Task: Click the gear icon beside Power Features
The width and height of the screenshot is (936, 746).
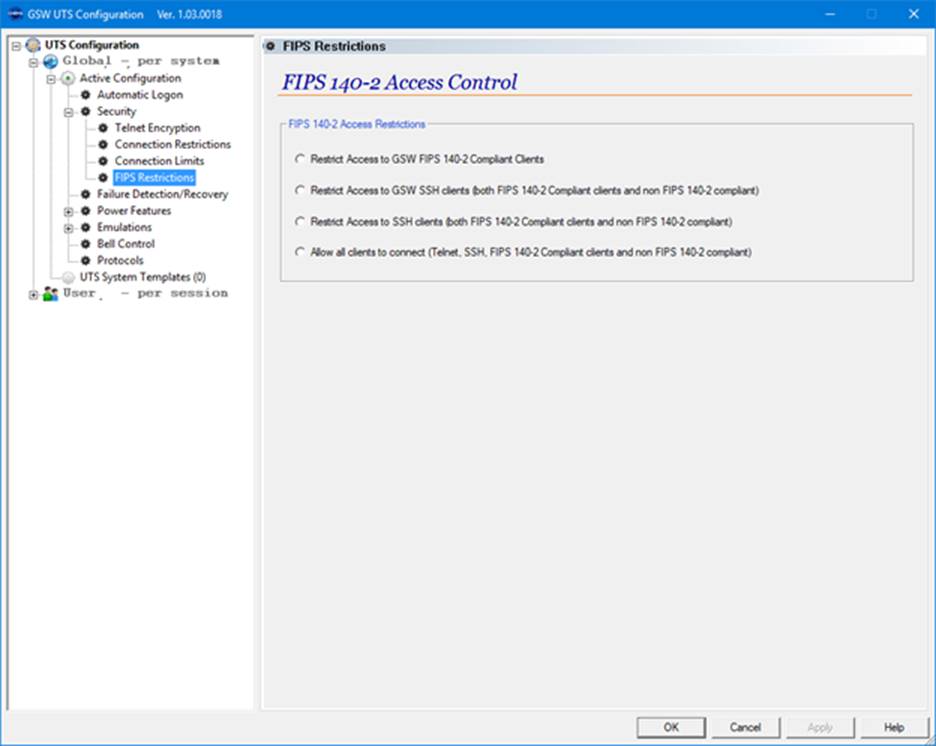Action: coord(85,211)
